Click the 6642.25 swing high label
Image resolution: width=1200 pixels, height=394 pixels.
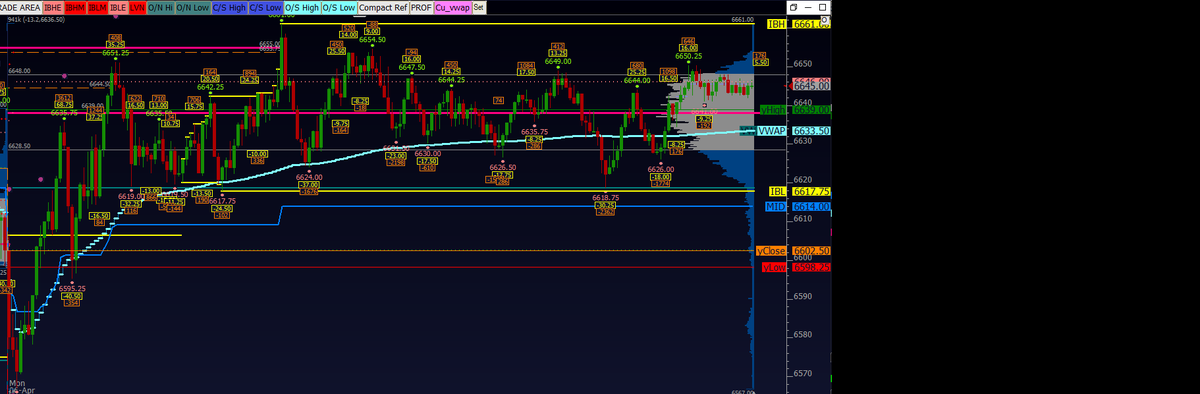pos(210,87)
